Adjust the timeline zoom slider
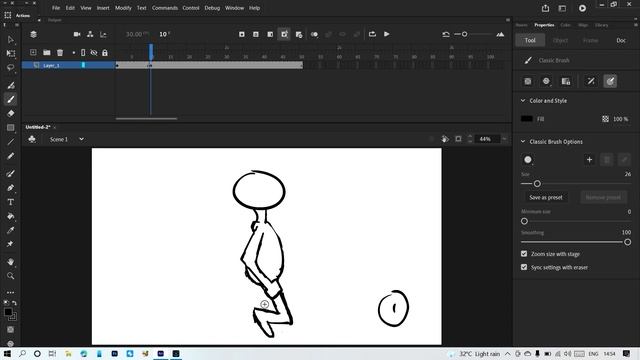Screen dimensions: 640x360 464,34
